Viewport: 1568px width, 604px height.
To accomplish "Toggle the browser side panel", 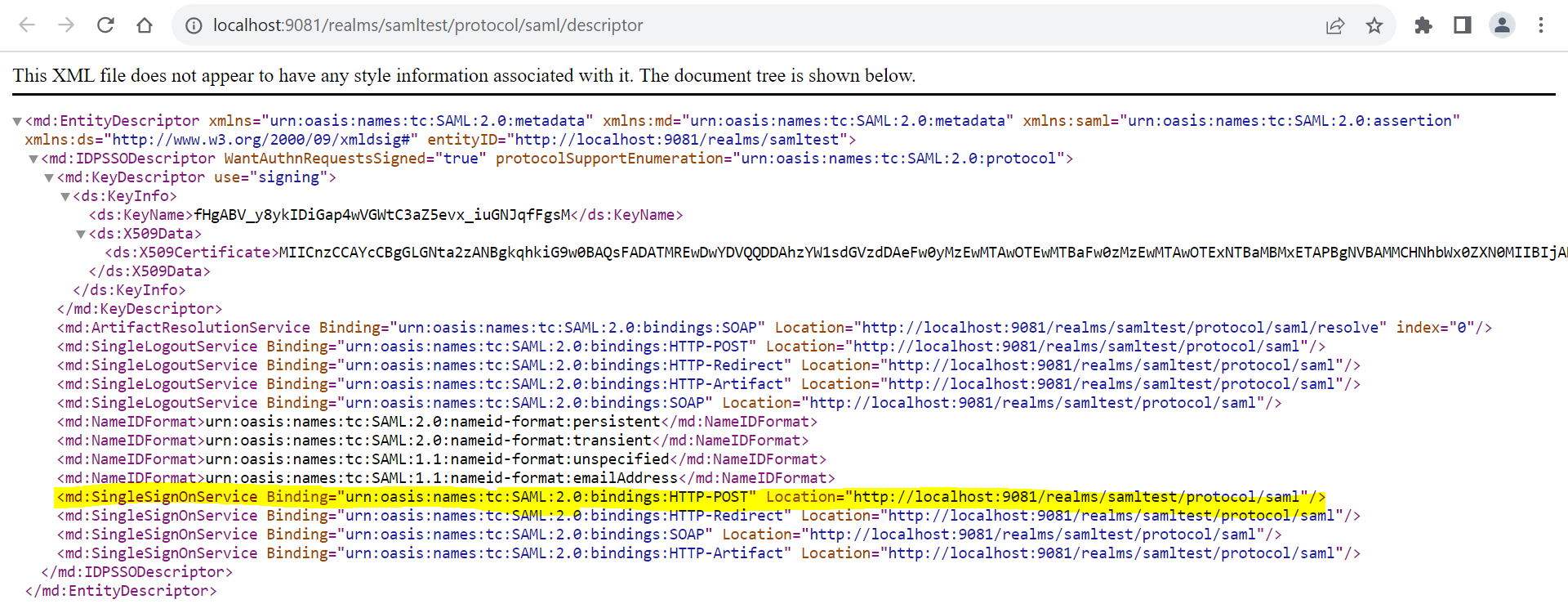I will 1463,25.
